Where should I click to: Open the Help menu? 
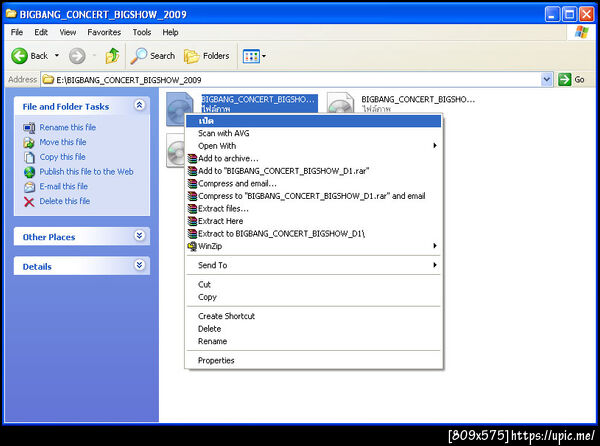(x=170, y=33)
